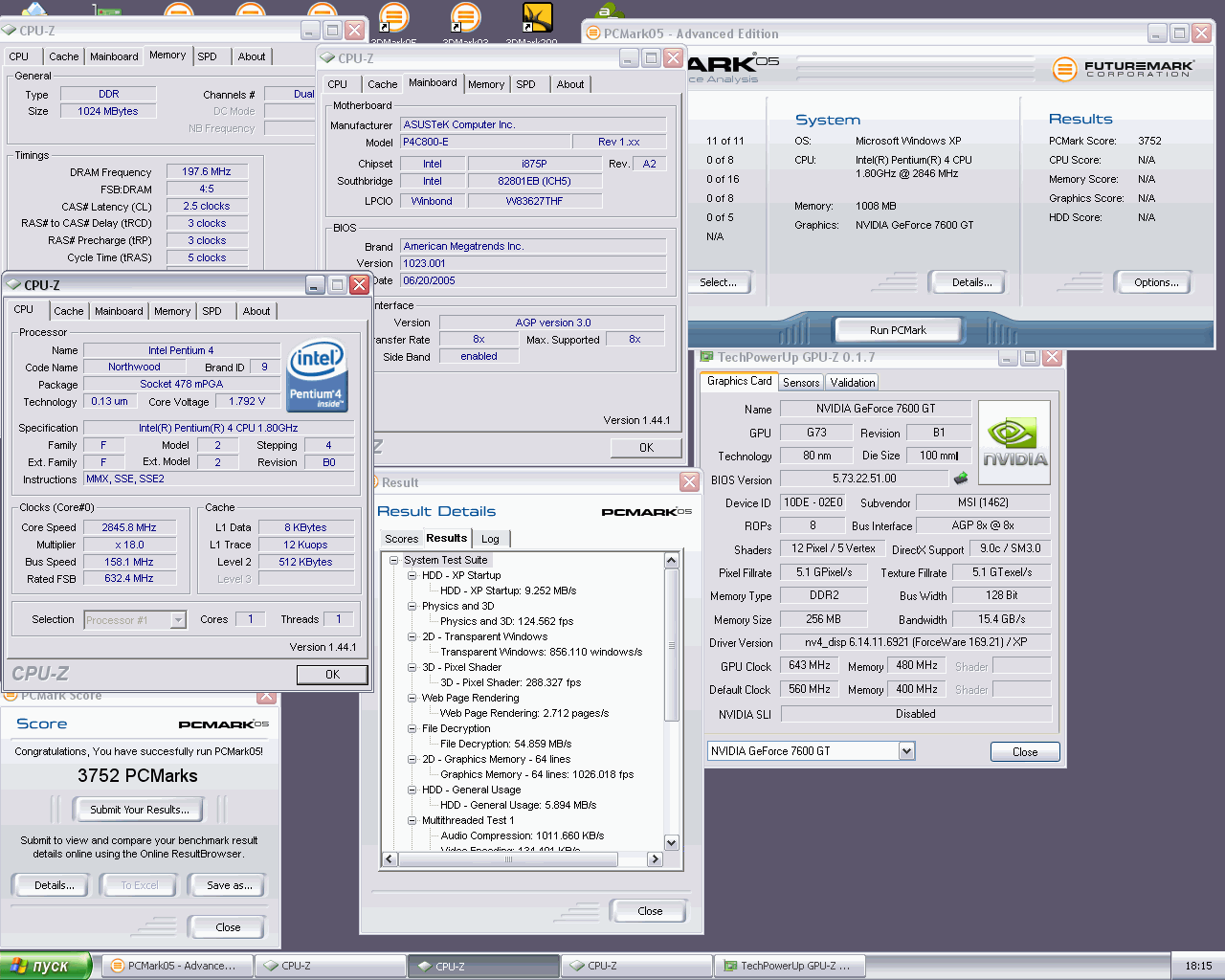This screenshot has height=980, width=1225.
Task: Open the Scores tab in Result Details
Action: coord(401,539)
